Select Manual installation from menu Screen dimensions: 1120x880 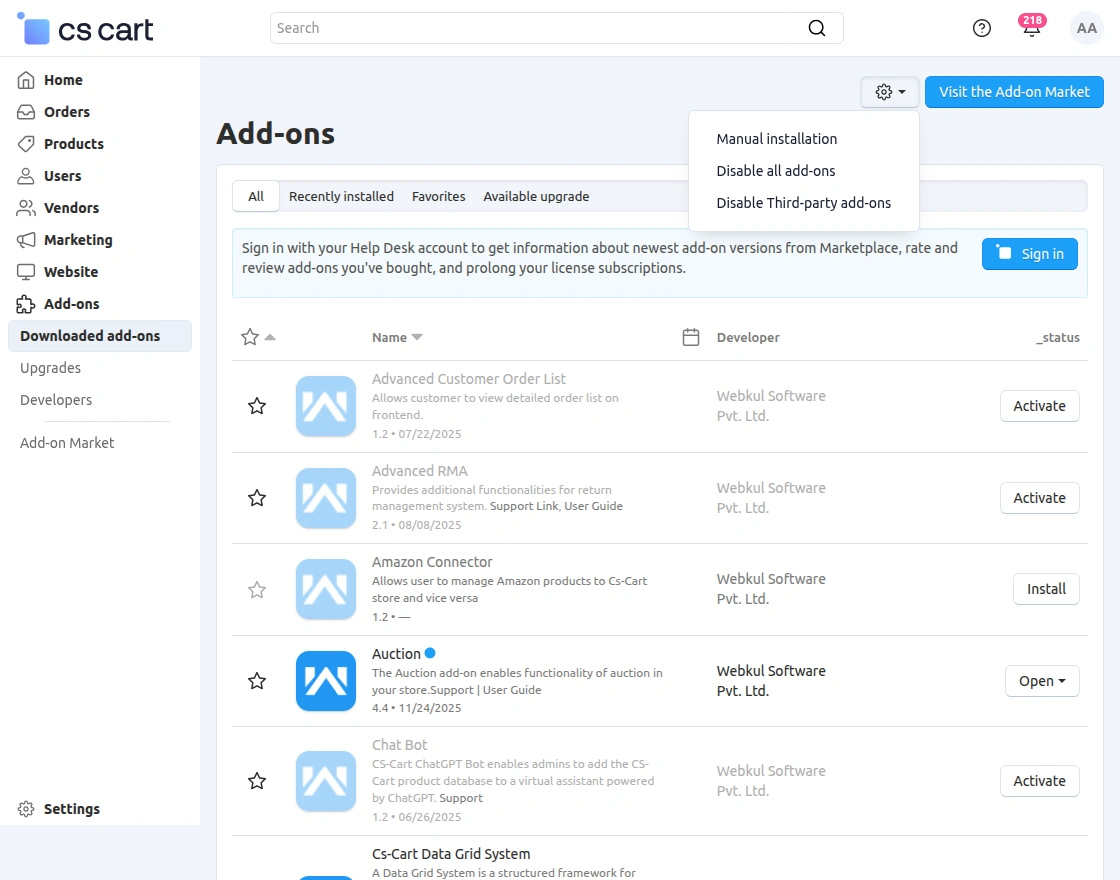click(777, 139)
